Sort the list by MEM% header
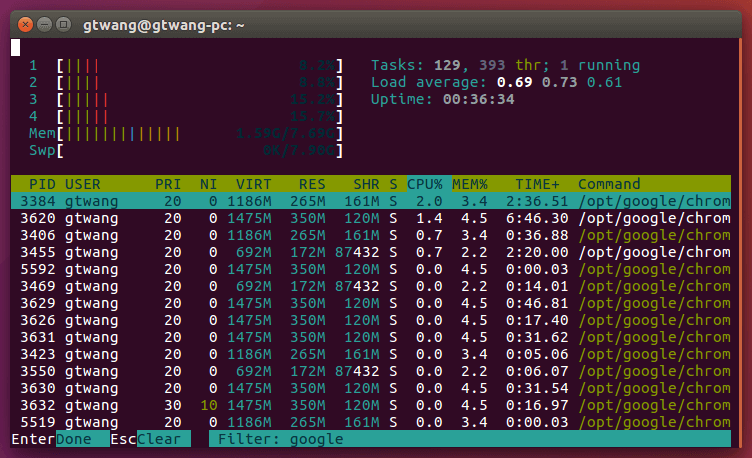Screen dimensions: 752x458 tap(470, 184)
